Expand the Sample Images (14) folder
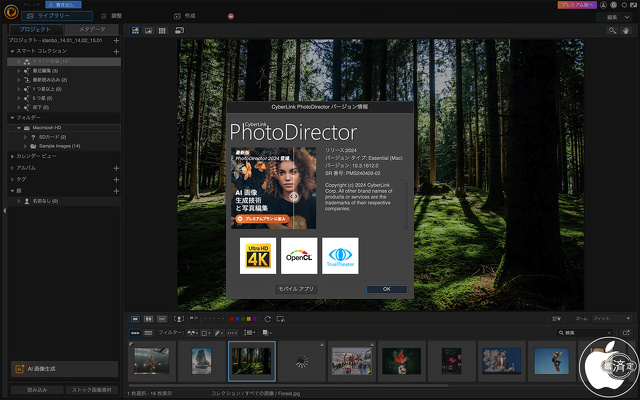The image size is (640, 400). point(25,146)
